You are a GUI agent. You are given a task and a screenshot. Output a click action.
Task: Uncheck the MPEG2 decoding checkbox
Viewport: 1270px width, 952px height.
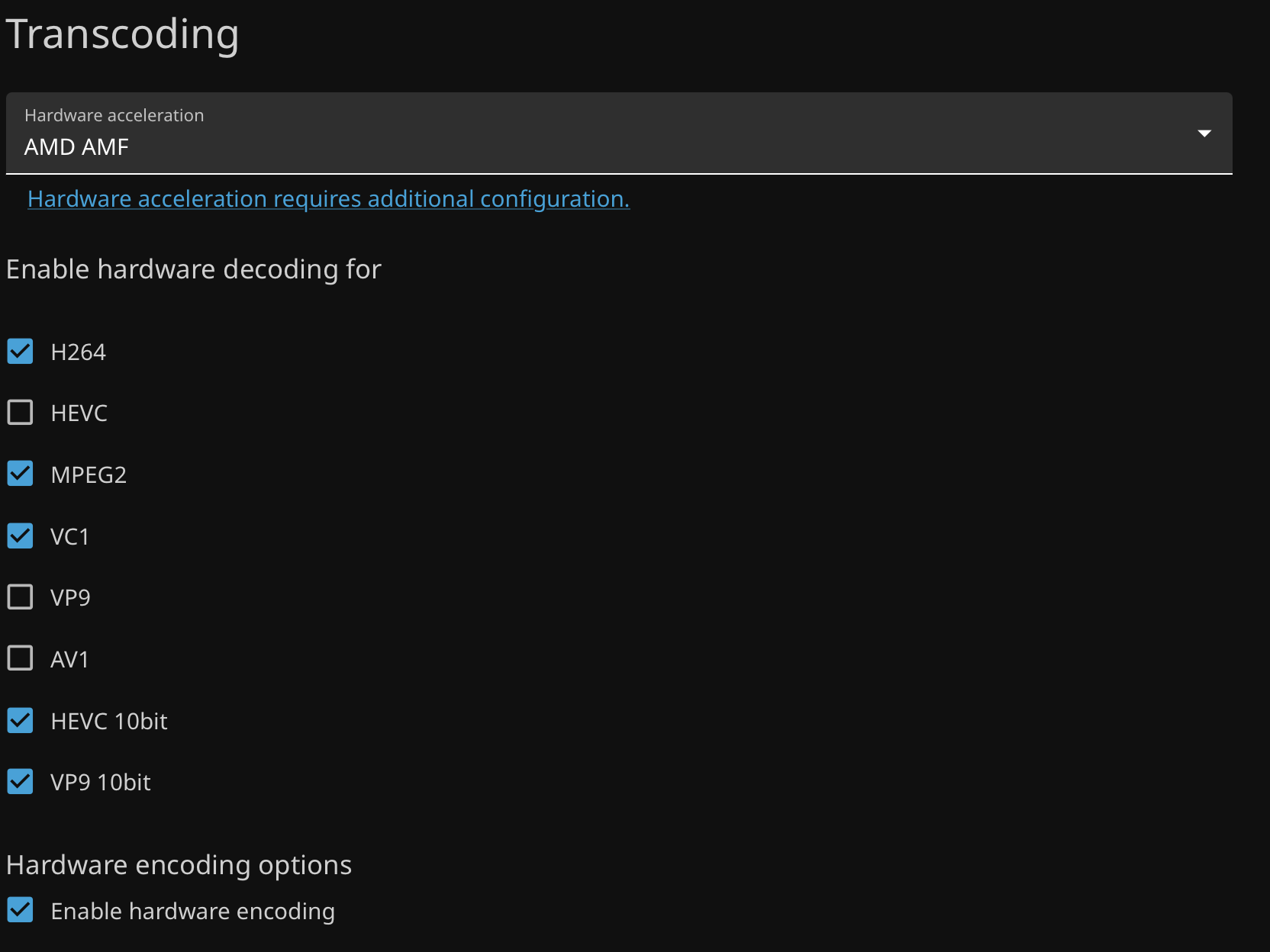[21, 474]
